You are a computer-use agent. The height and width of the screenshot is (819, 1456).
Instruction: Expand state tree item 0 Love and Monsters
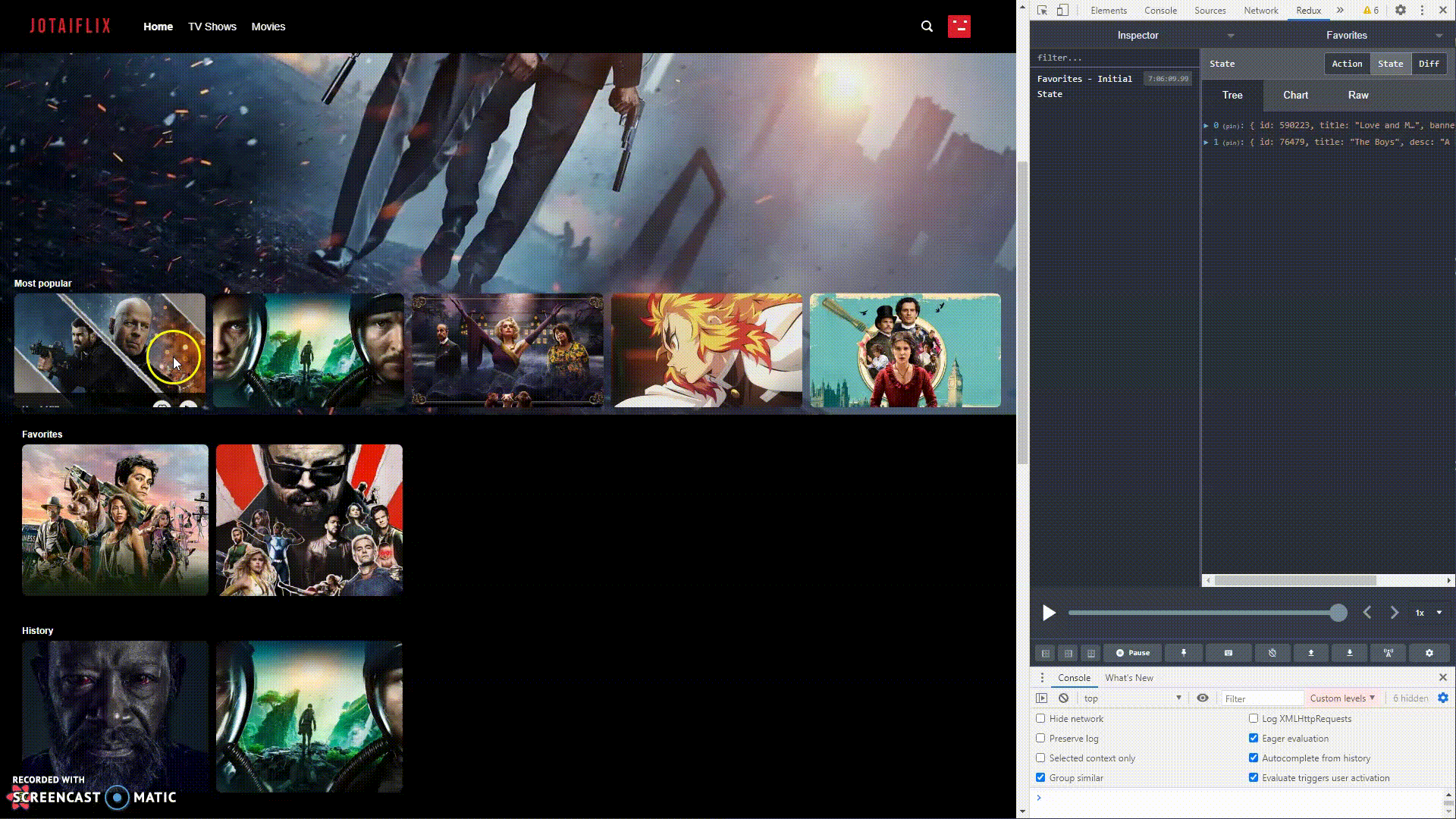(1206, 126)
